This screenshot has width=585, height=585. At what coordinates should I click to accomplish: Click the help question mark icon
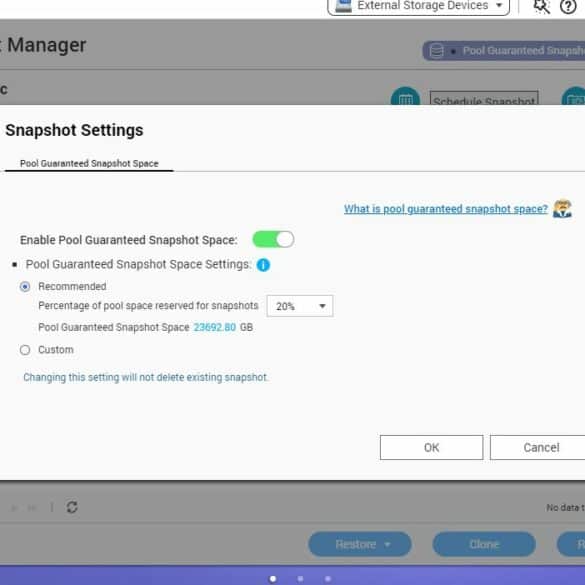[568, 6]
